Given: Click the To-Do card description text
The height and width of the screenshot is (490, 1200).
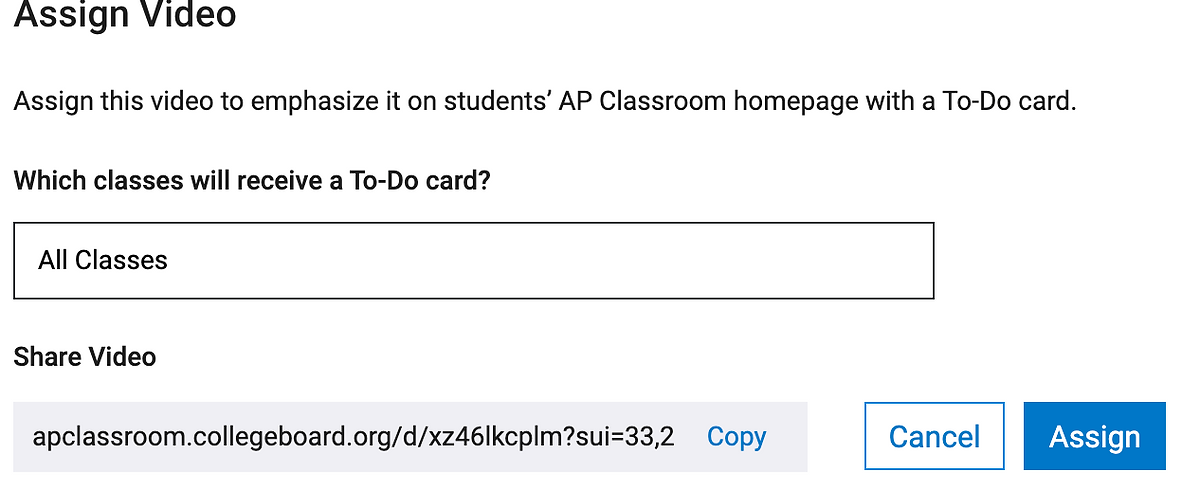Looking at the screenshot, I should point(544,102).
